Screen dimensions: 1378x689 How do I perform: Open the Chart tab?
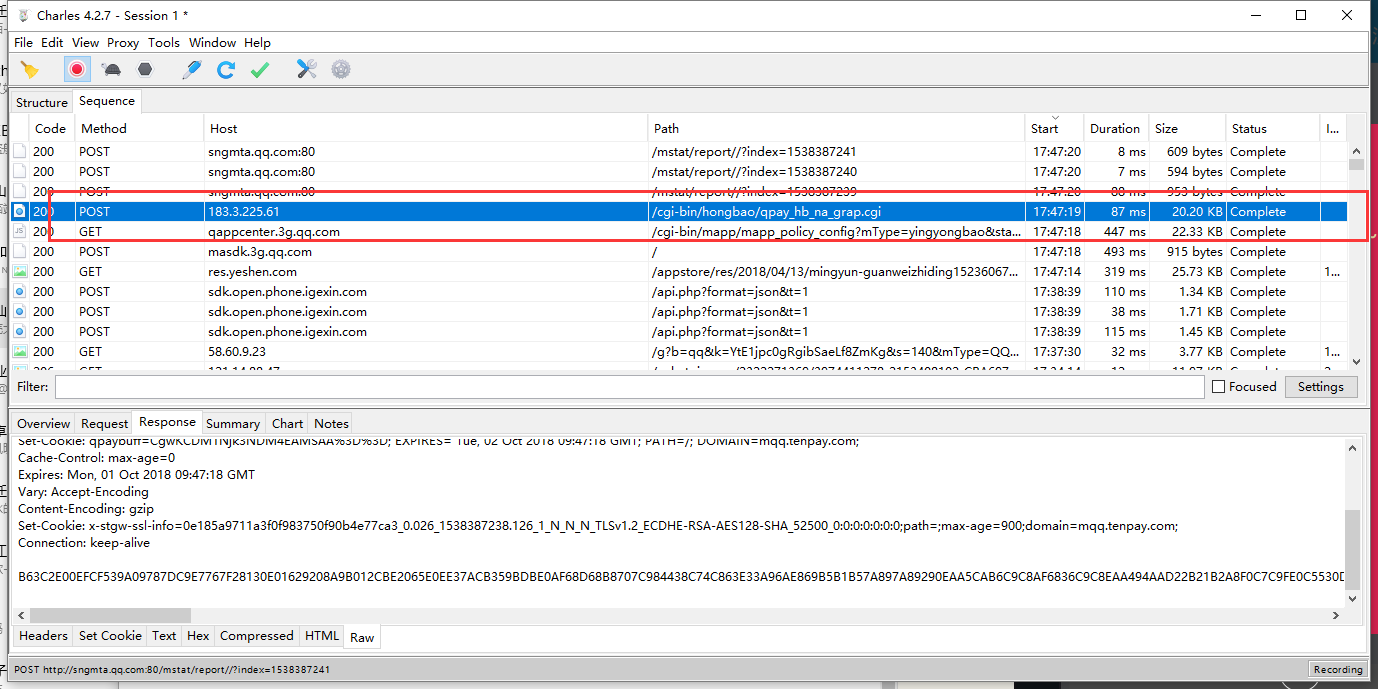point(287,424)
